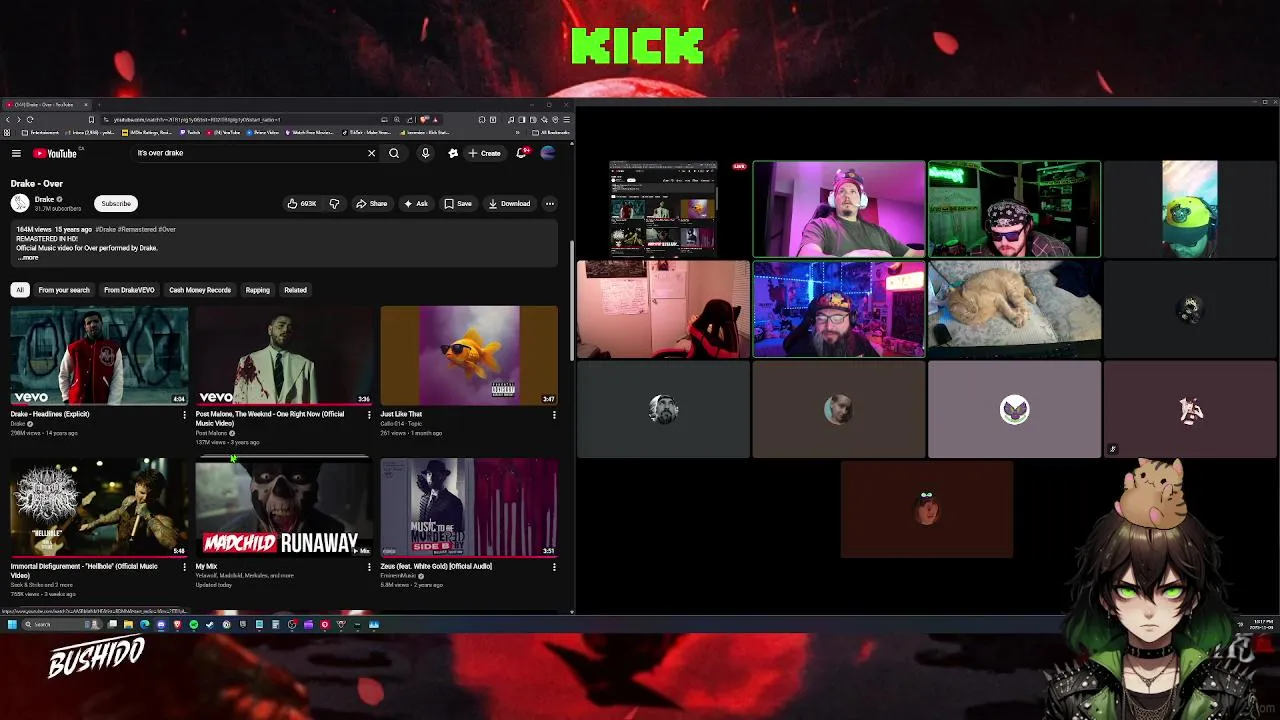Select the sleeping orange cat camera tile

[1014, 309]
